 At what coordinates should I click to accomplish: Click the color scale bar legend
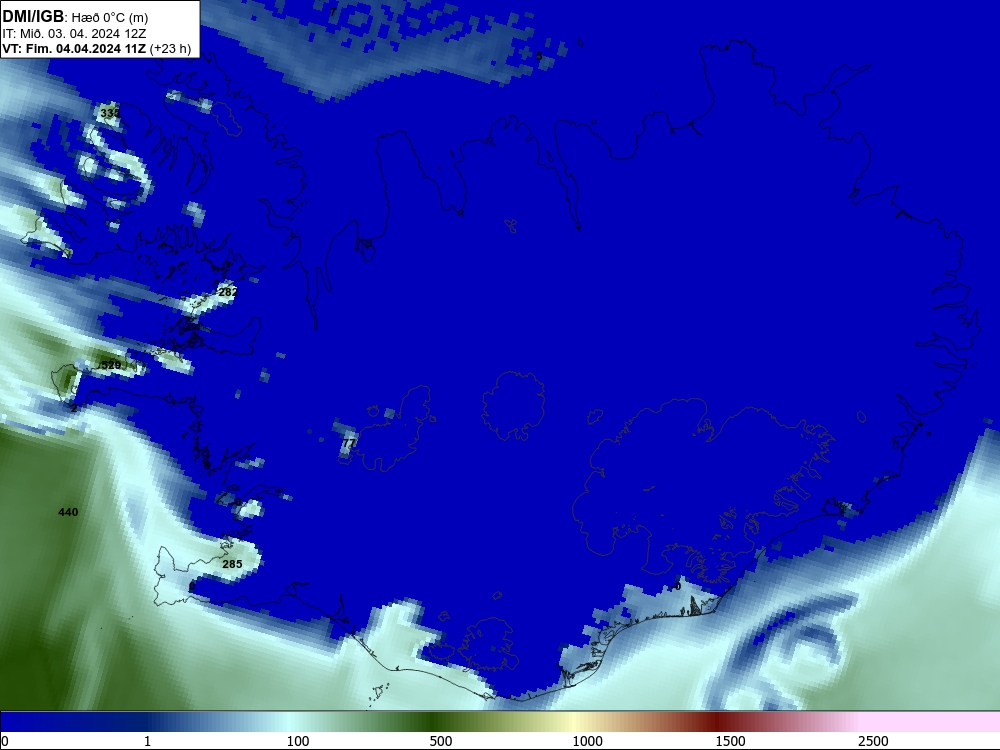(x=500, y=722)
